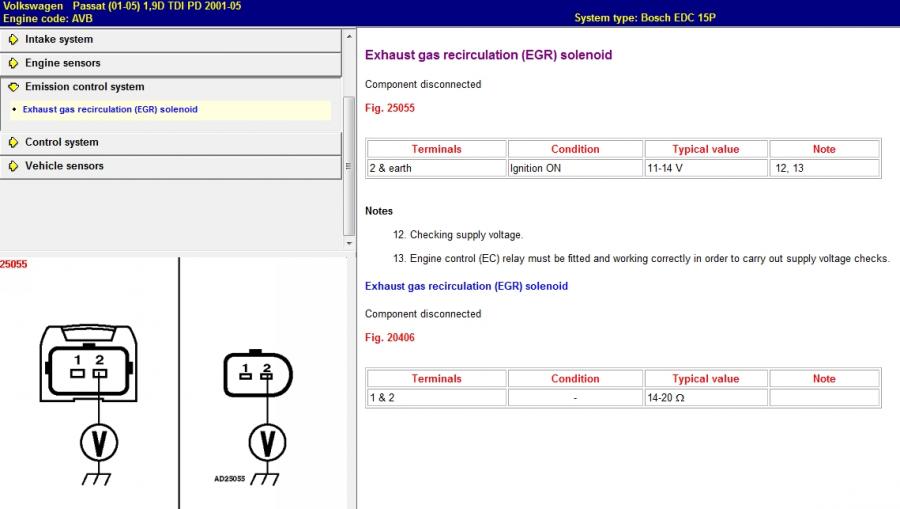This screenshot has height=509, width=900.
Task: Expand the Intake system section
Action: 59,40
